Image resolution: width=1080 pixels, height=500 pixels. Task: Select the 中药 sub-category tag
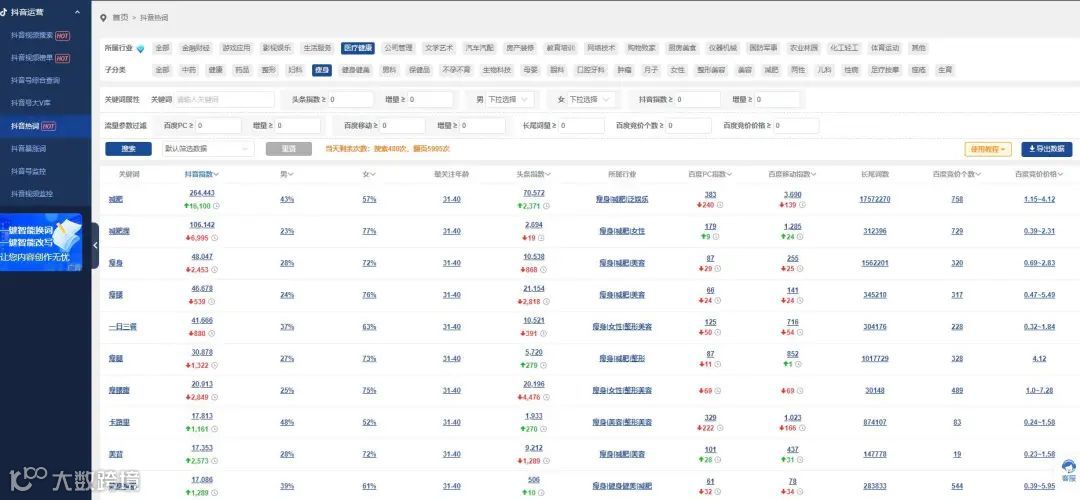[x=189, y=70]
